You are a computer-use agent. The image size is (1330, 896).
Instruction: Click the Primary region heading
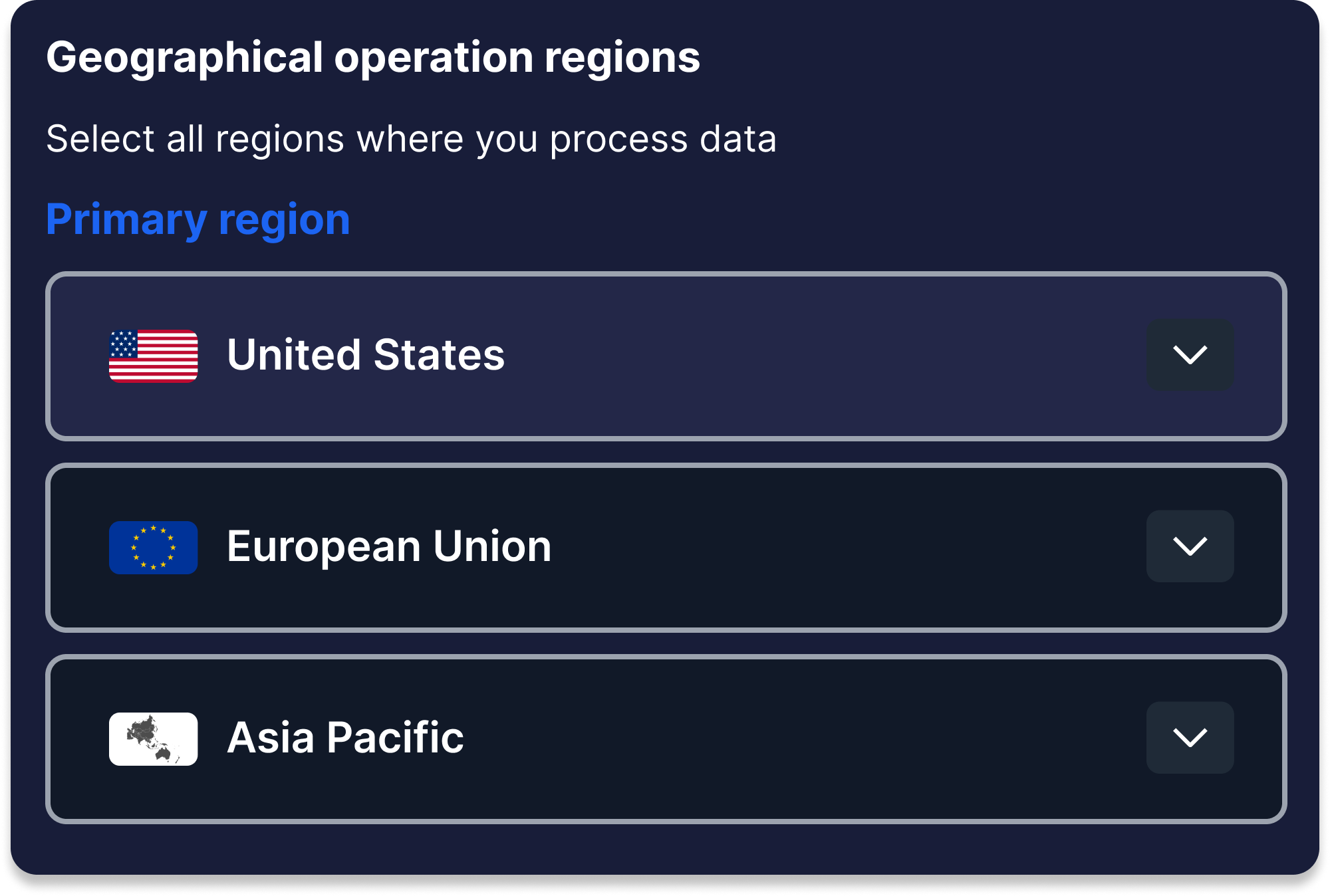coord(198,219)
